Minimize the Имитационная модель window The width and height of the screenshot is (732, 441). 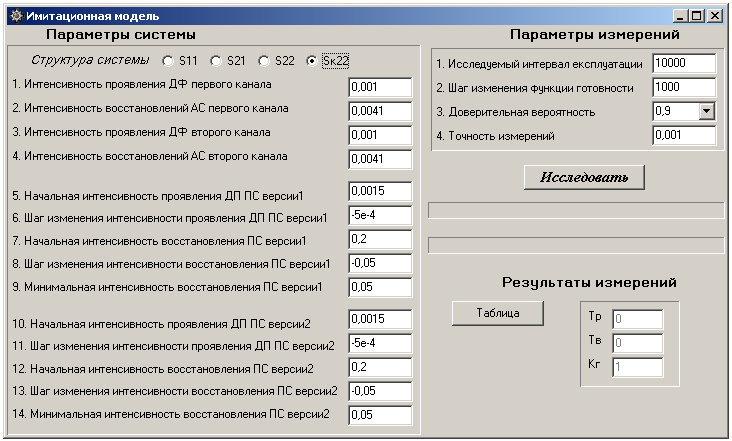coord(680,16)
